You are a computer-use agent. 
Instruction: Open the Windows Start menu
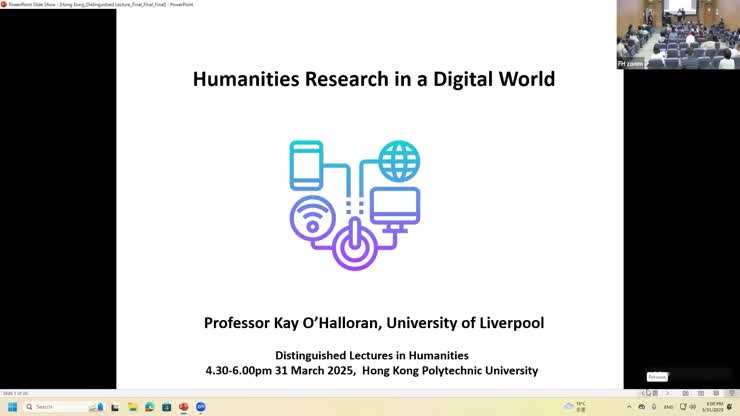(13, 407)
